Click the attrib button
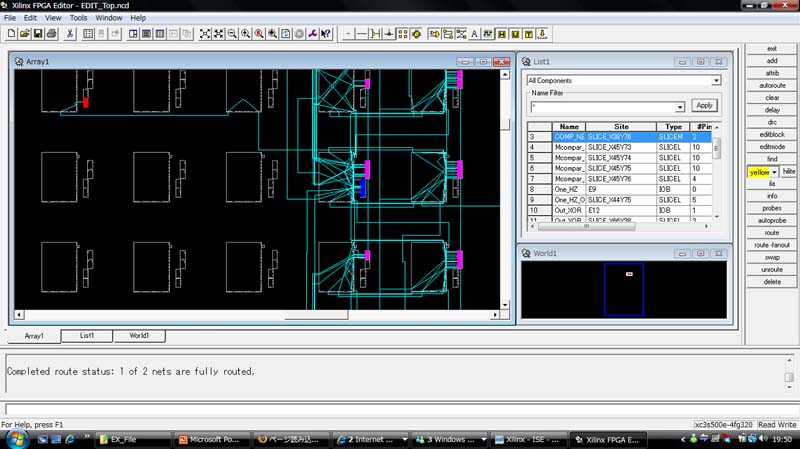800x449 pixels. [772, 73]
